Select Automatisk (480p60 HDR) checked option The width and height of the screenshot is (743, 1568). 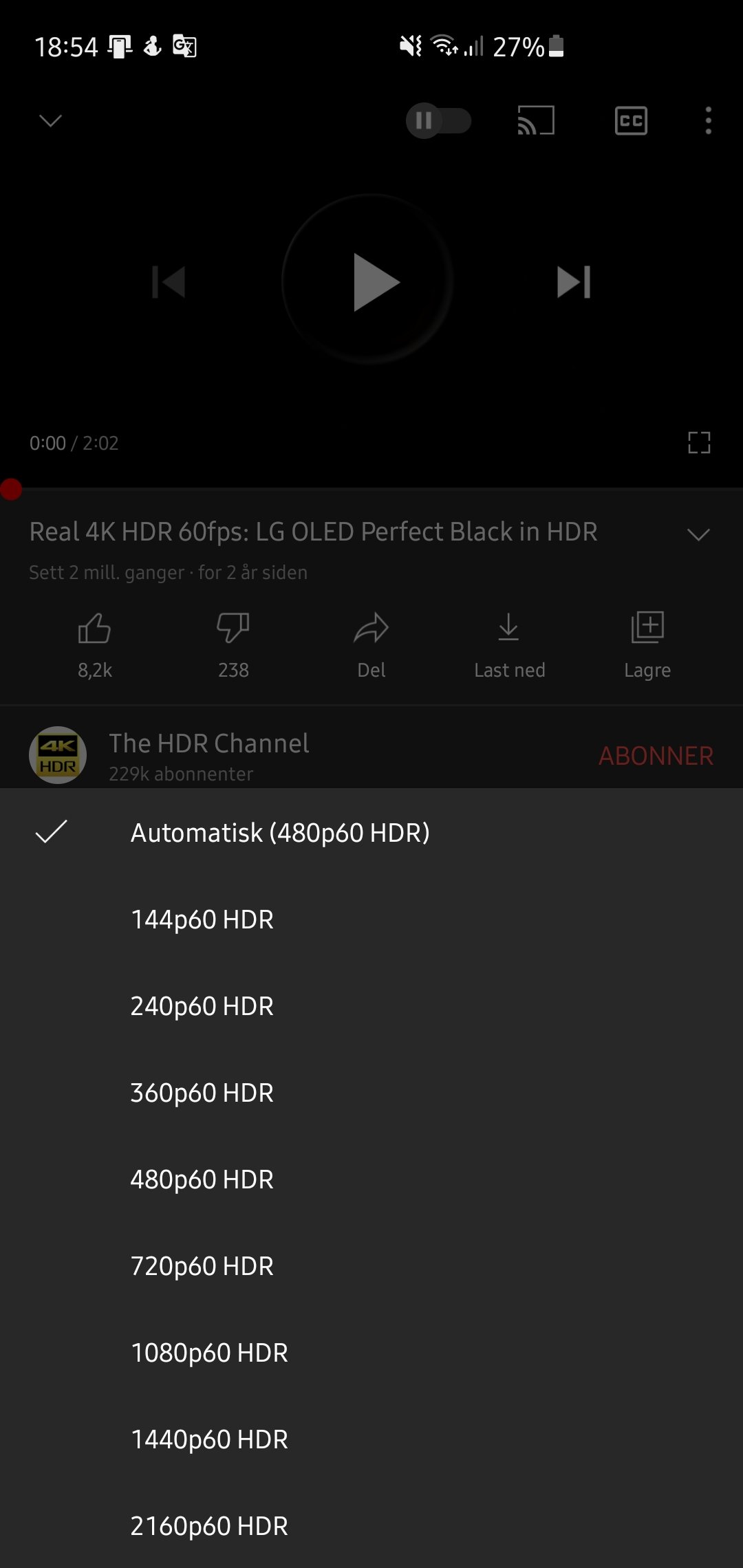371,832
